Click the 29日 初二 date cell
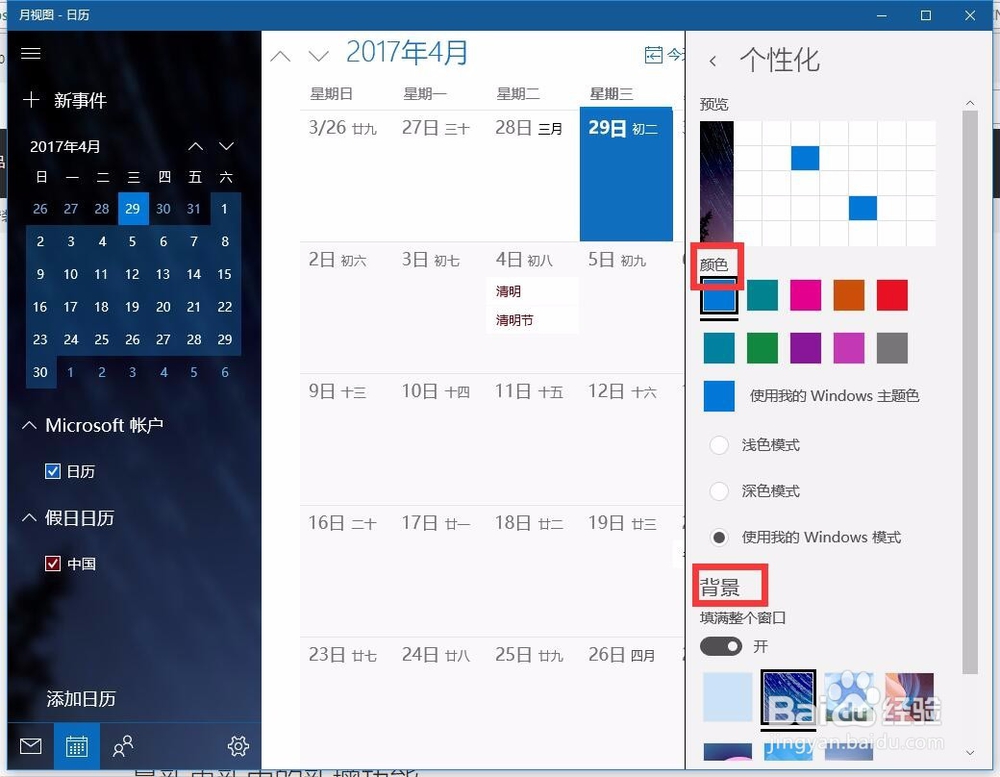1000x777 pixels. click(626, 175)
